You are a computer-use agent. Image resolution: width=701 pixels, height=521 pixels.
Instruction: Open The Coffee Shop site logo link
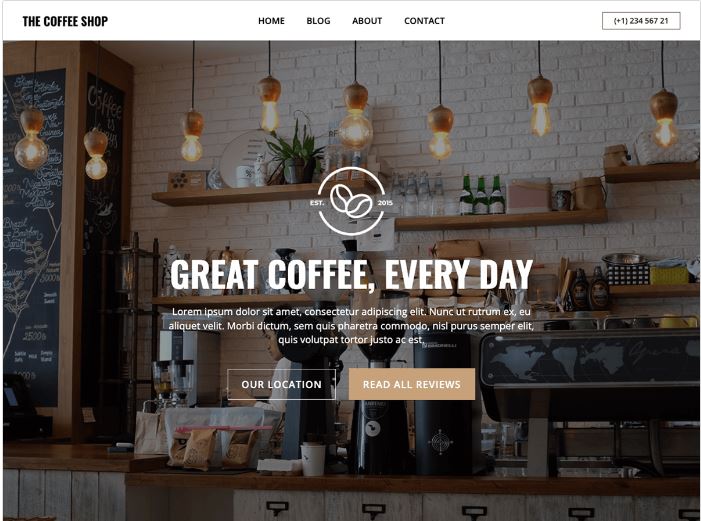(x=65, y=21)
